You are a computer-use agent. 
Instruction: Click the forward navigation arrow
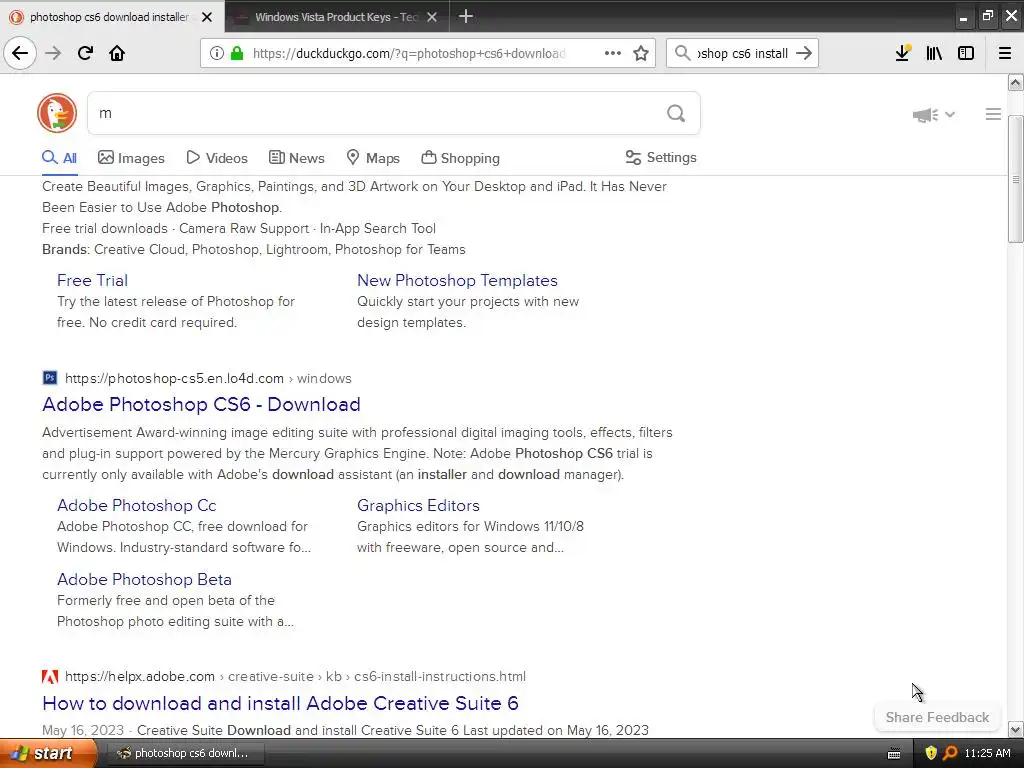(x=53, y=53)
